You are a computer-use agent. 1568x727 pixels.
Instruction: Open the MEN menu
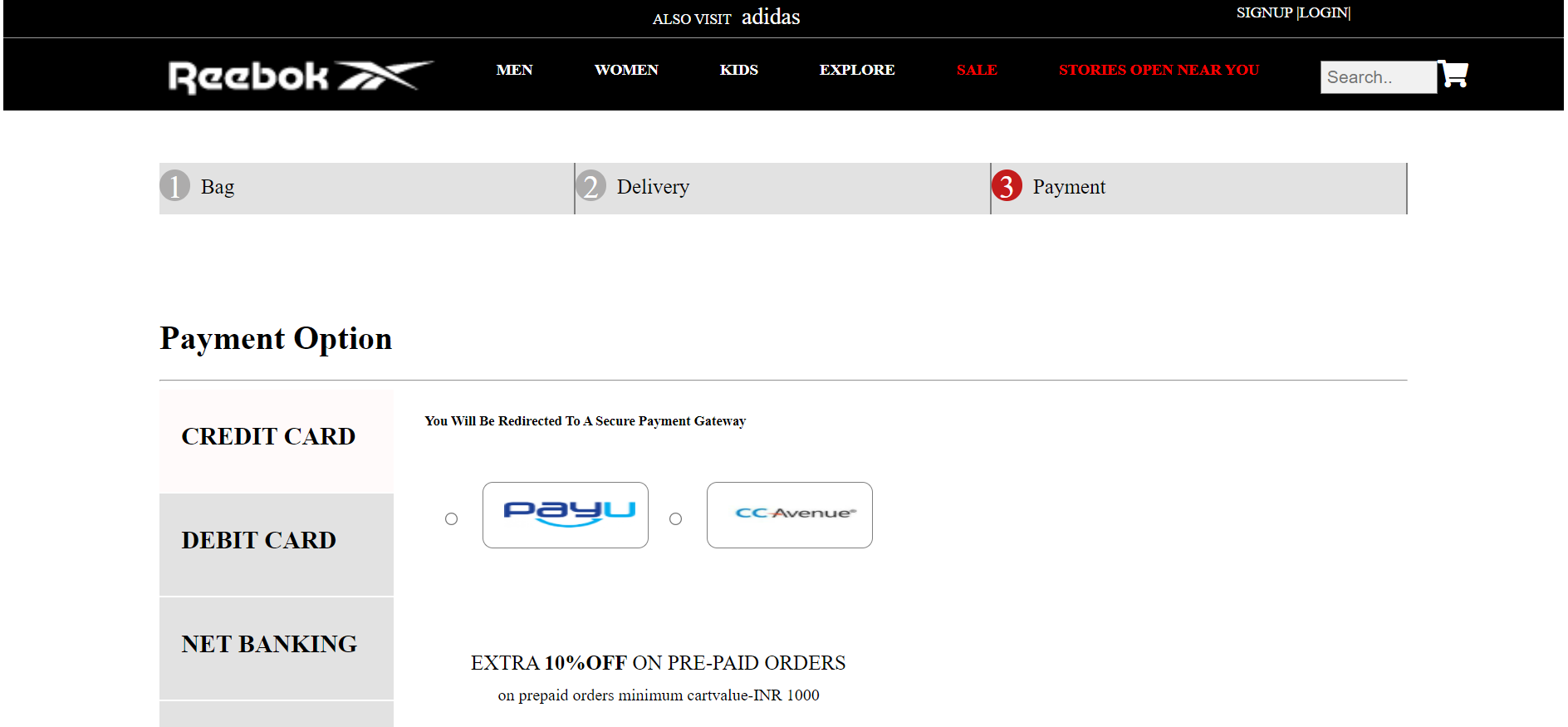(x=515, y=70)
